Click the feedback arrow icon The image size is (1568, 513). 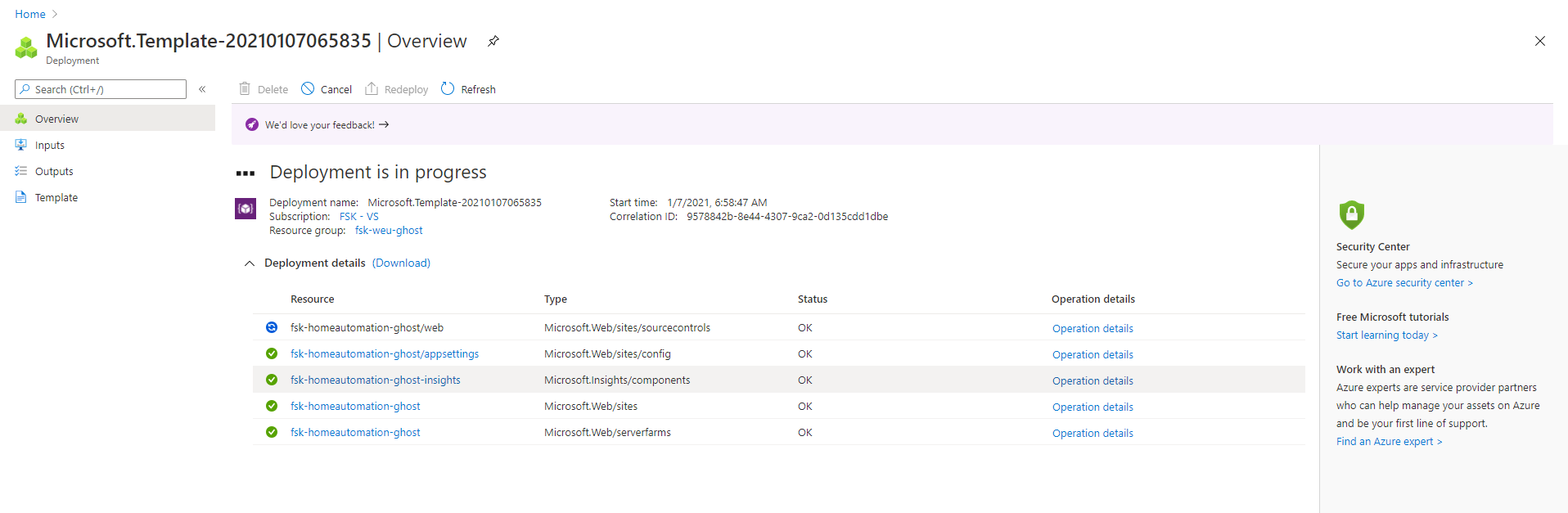[x=384, y=125]
